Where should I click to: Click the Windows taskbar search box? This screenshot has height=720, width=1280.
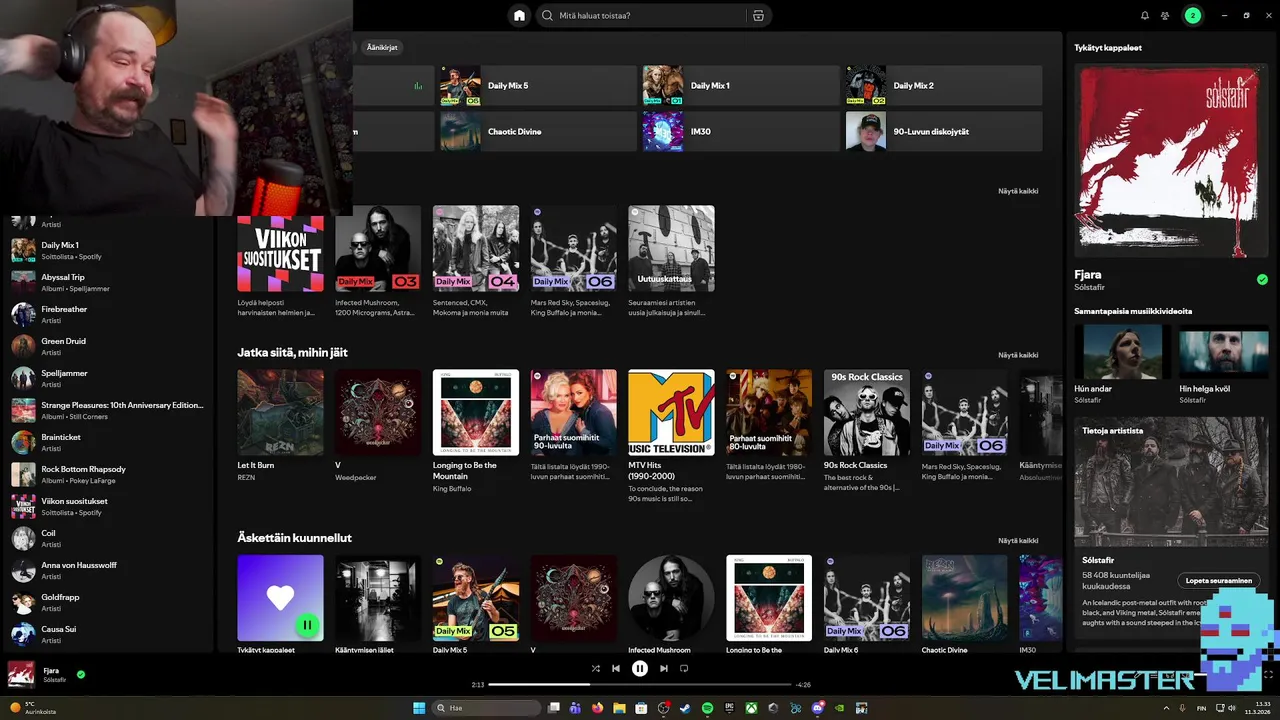pos(486,708)
